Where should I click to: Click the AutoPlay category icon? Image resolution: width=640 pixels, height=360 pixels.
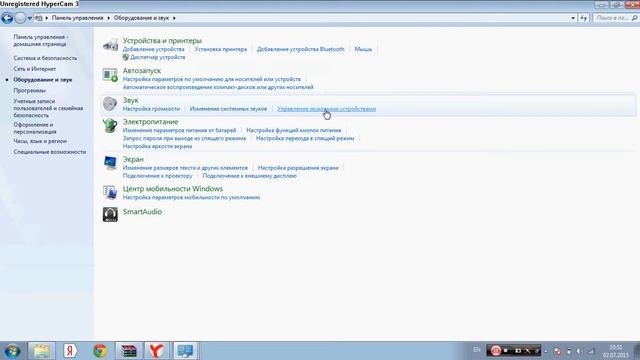[110, 75]
